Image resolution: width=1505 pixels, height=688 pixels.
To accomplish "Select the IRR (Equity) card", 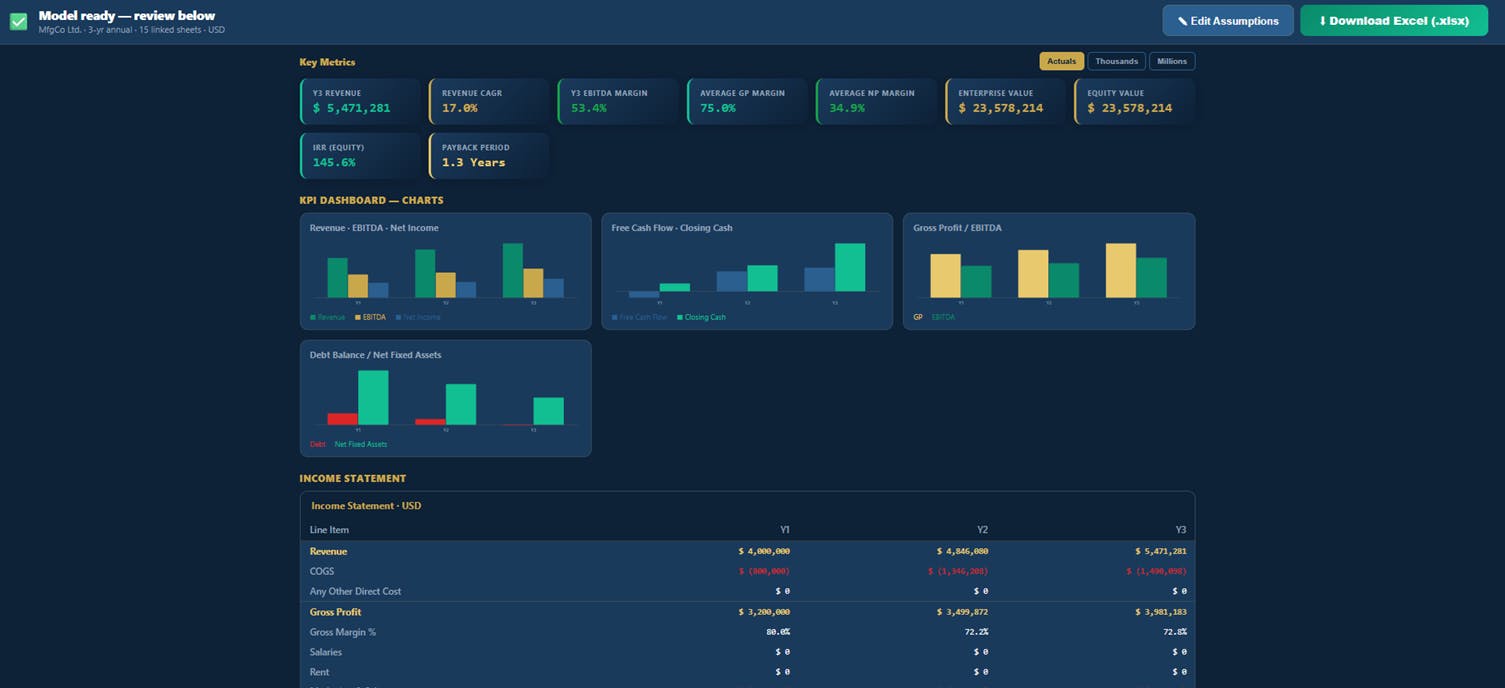I will pyautogui.click(x=360, y=155).
